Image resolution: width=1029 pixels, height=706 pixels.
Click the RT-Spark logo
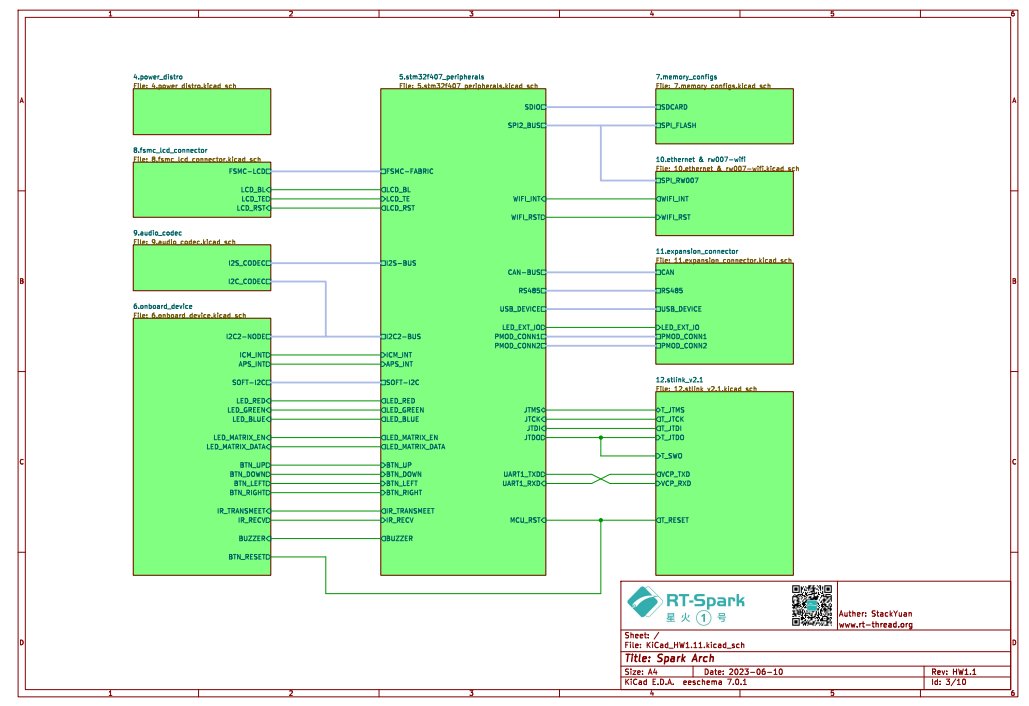685,605
